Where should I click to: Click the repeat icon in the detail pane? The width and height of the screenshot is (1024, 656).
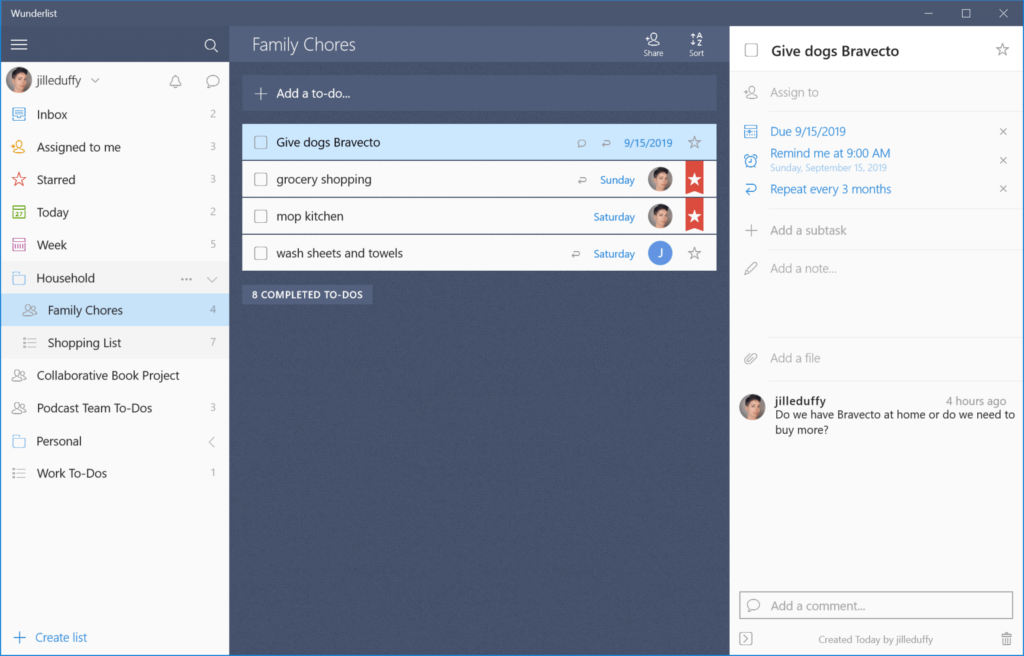[750, 189]
